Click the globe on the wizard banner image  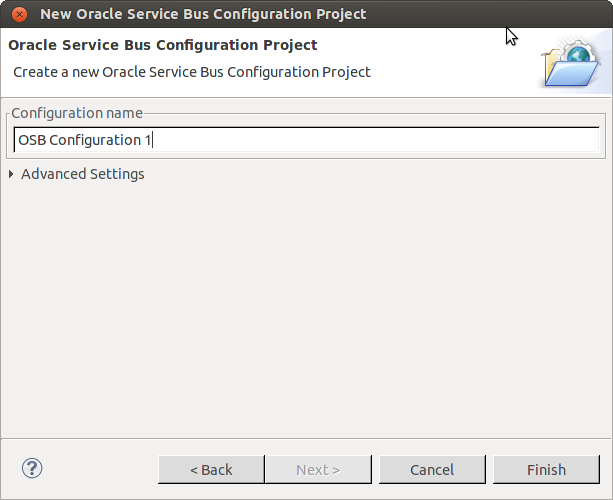point(578,57)
